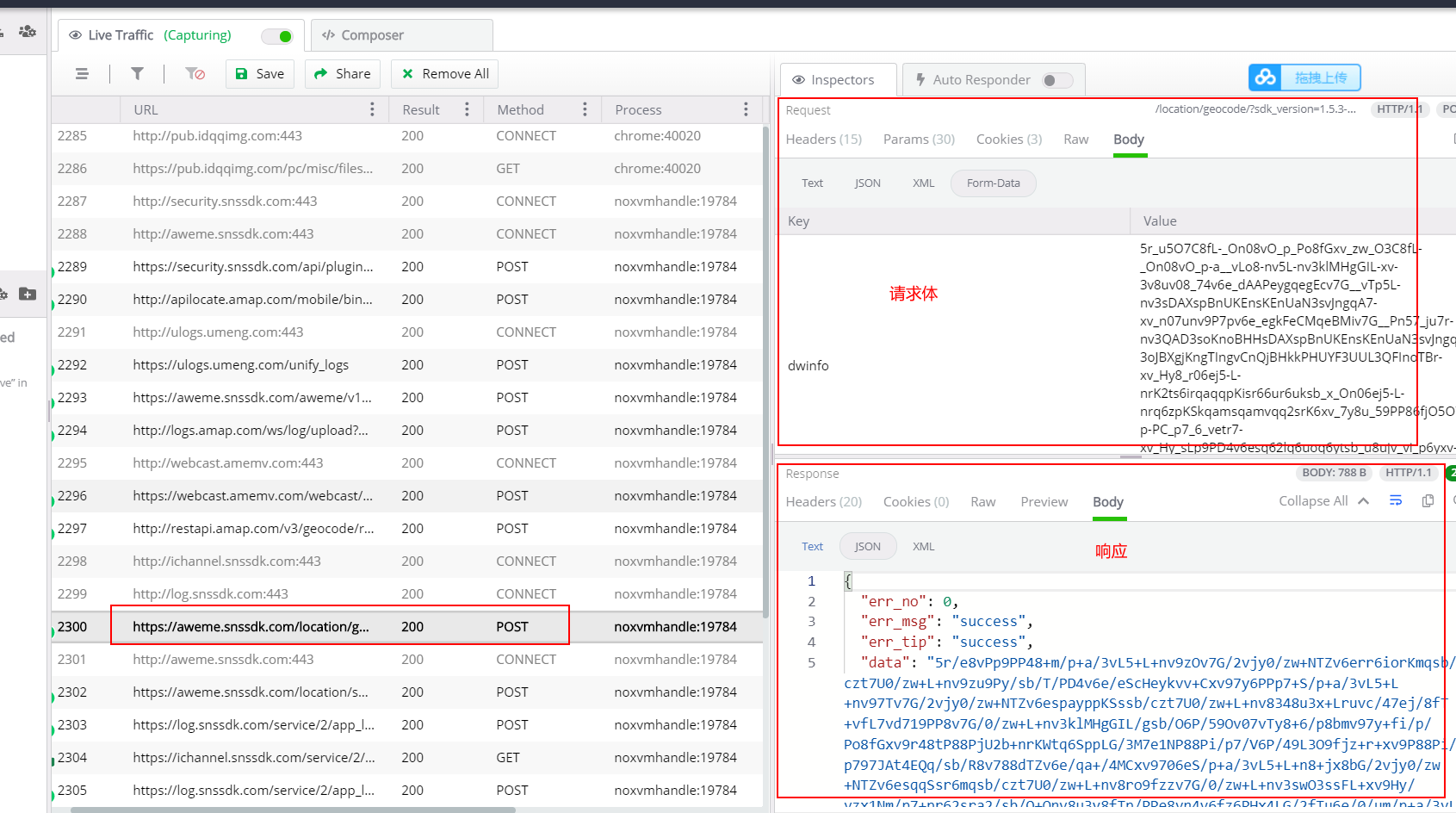Open URL column options menu
1456x813 pixels.
[372, 109]
